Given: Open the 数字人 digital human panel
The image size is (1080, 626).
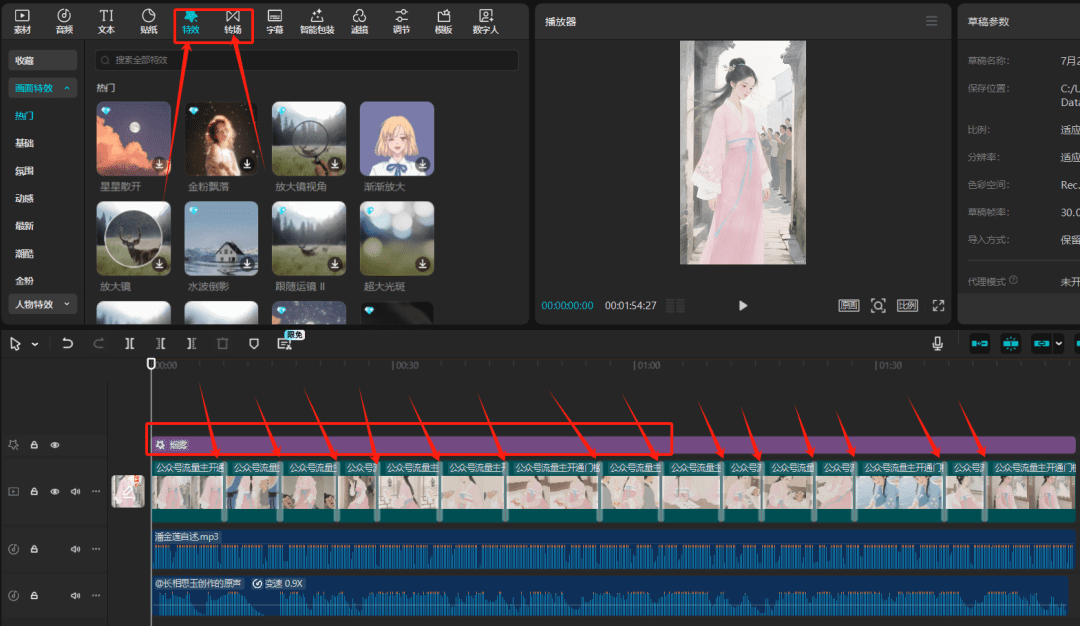Looking at the screenshot, I should point(486,21).
